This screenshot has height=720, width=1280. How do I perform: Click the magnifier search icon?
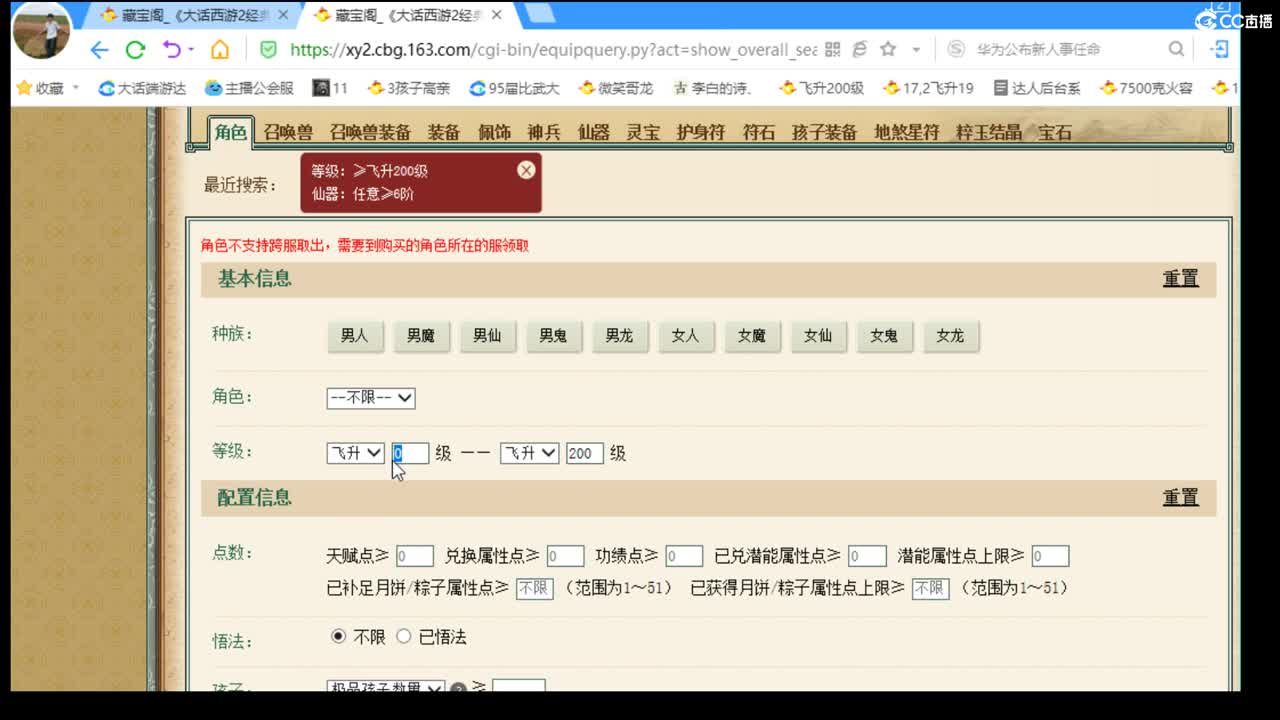click(x=1176, y=49)
